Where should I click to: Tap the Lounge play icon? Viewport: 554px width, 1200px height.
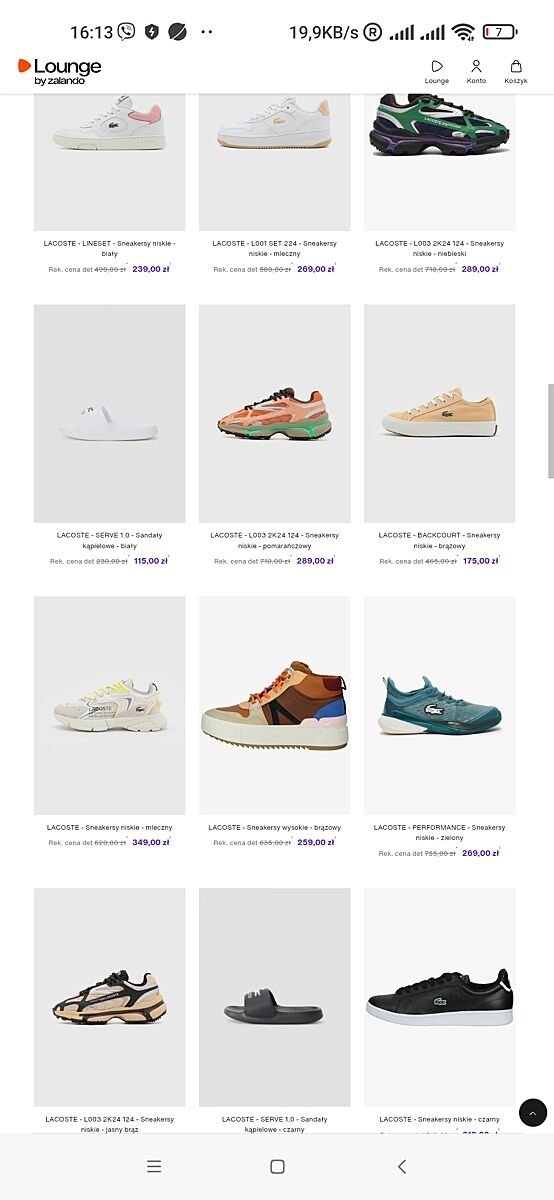coord(437,66)
